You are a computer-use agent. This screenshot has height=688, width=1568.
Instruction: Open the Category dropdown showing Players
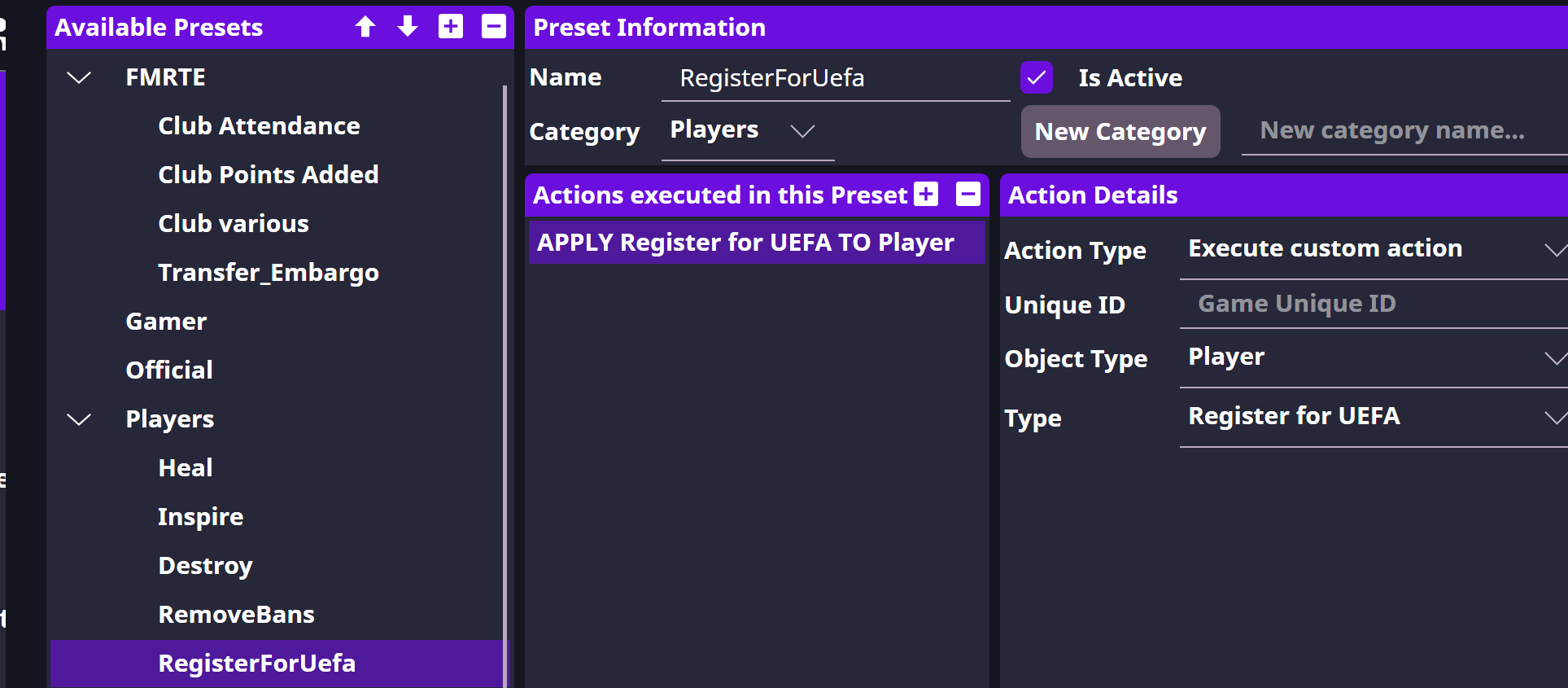pos(746,131)
